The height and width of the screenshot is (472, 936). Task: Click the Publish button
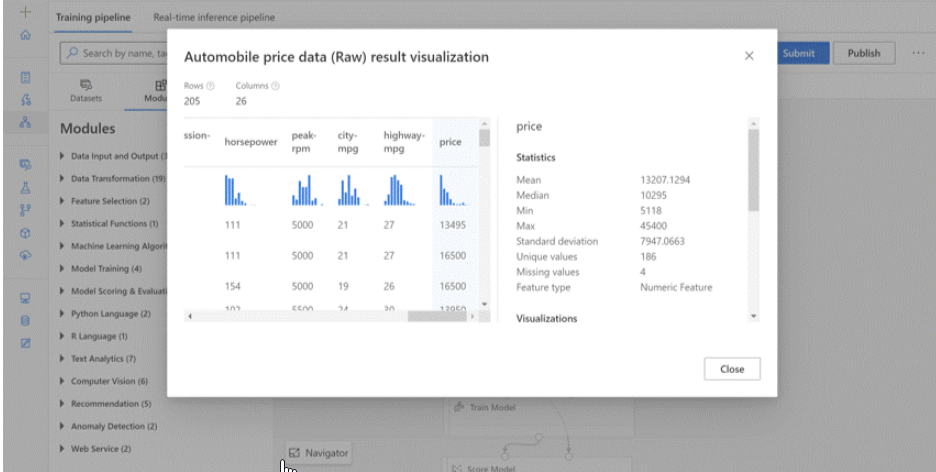863,54
